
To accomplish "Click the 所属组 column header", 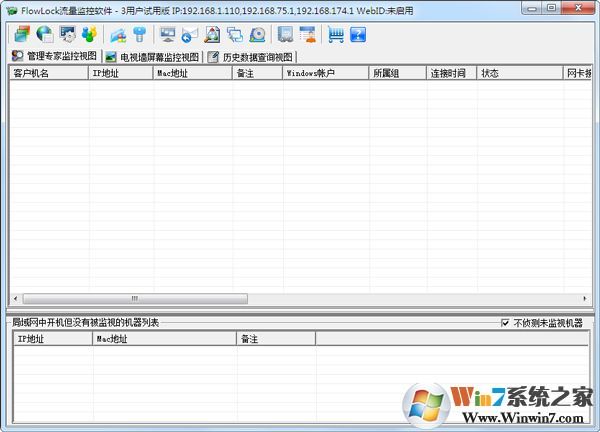I will [x=398, y=73].
